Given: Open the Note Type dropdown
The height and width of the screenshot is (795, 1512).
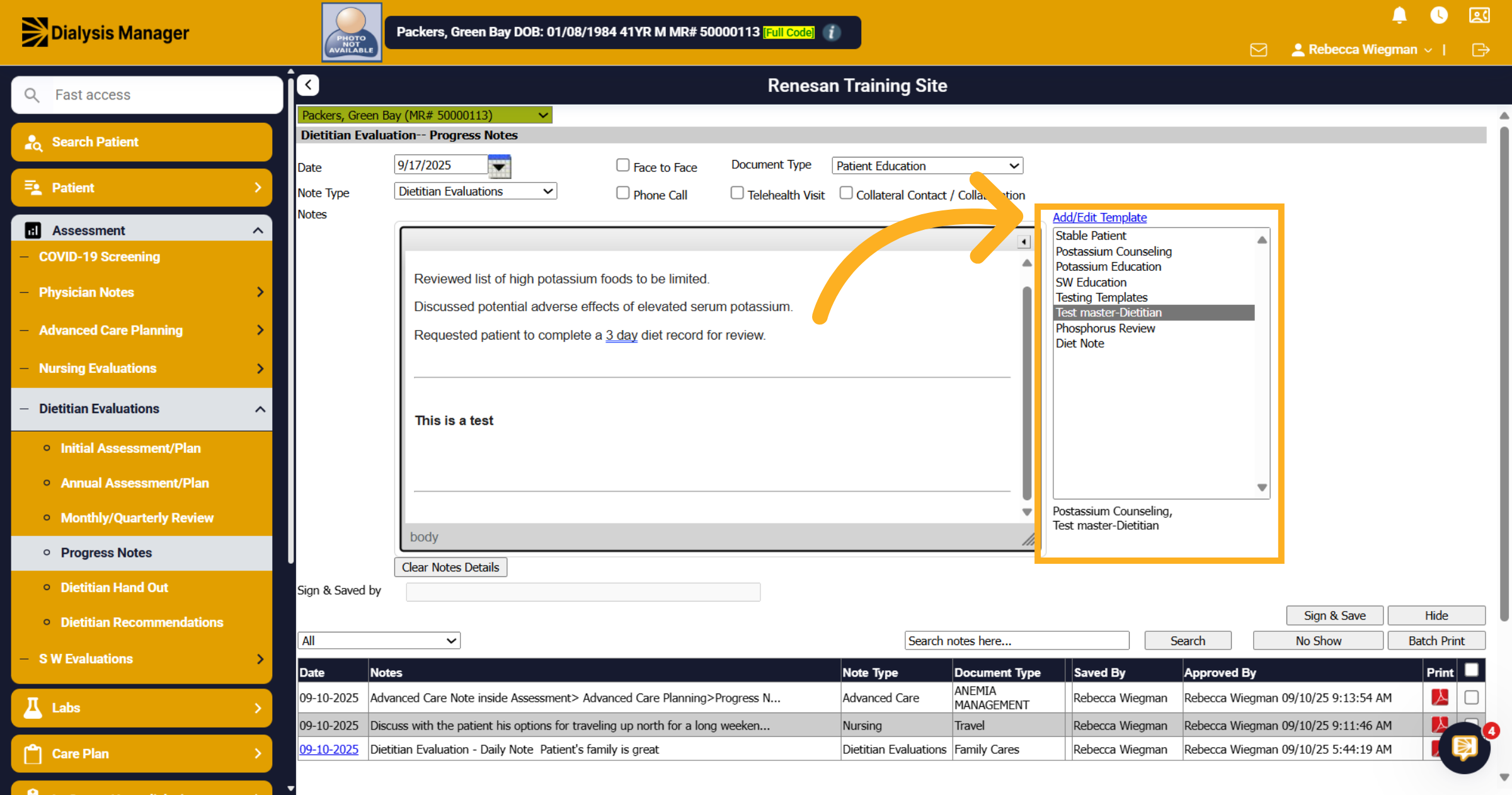Looking at the screenshot, I should pos(476,191).
